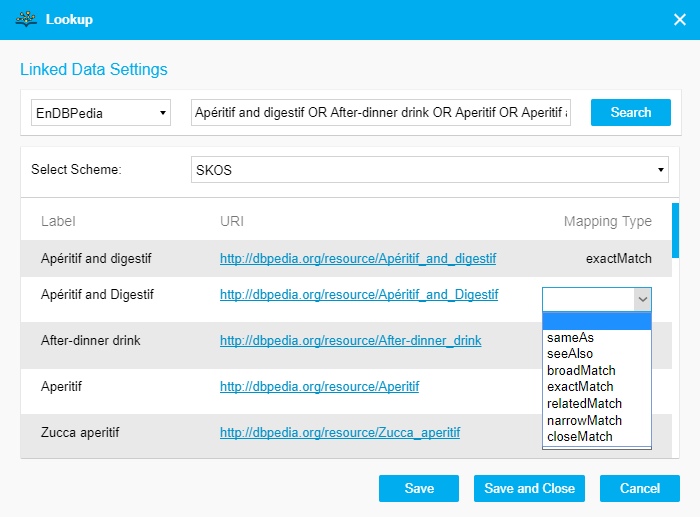Choose exactMatch in the dropdown list
The width and height of the screenshot is (700, 517).
[x=579, y=387]
